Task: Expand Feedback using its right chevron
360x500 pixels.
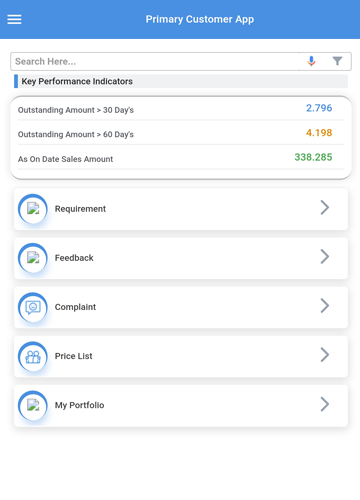Action: (x=325, y=256)
